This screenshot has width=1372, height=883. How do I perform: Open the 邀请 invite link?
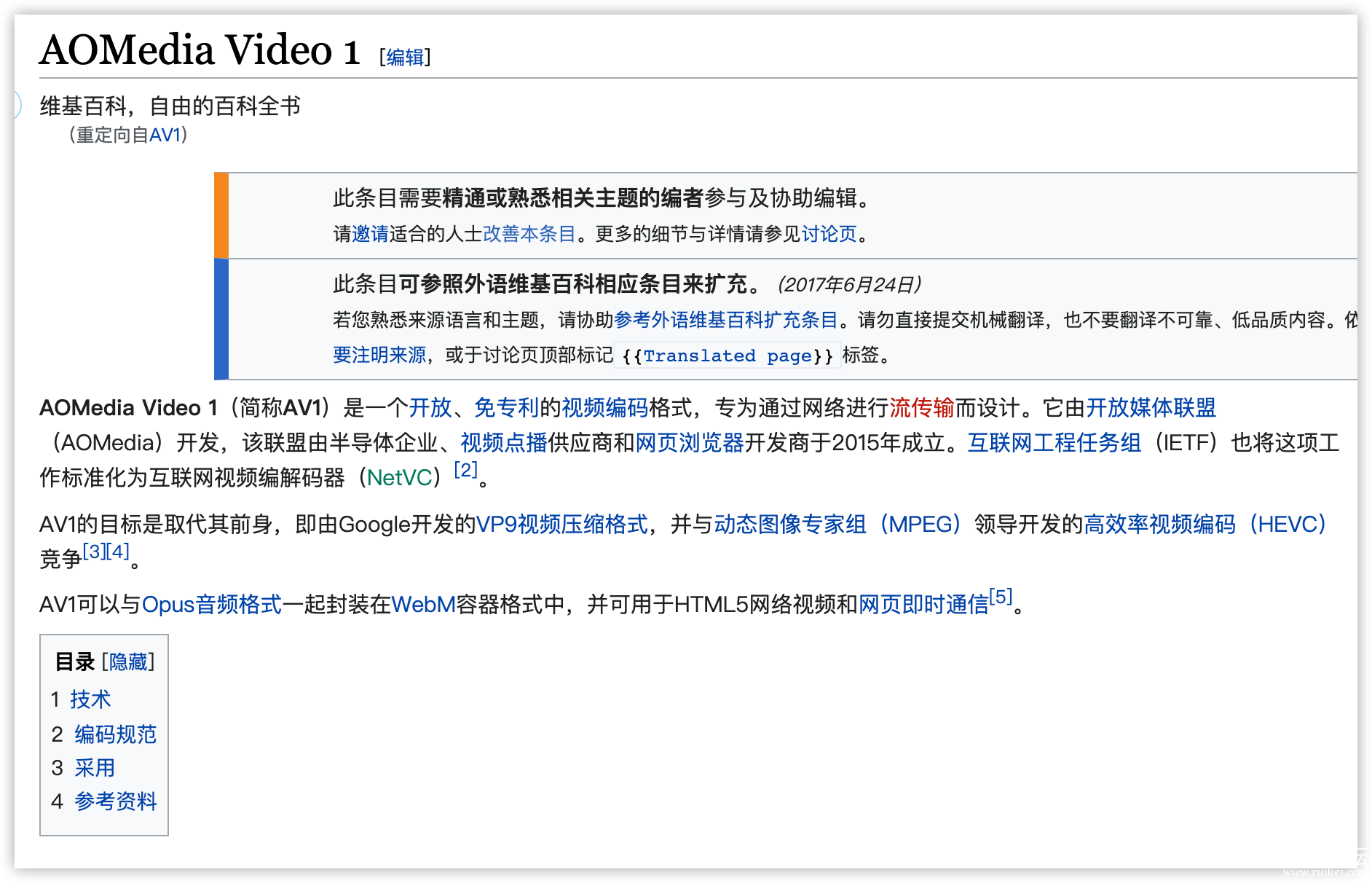tap(371, 234)
